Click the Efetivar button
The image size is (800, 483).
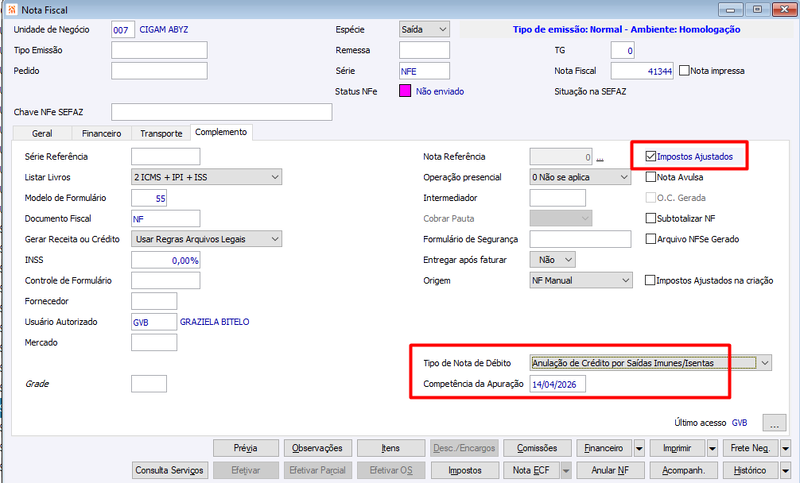[245, 470]
